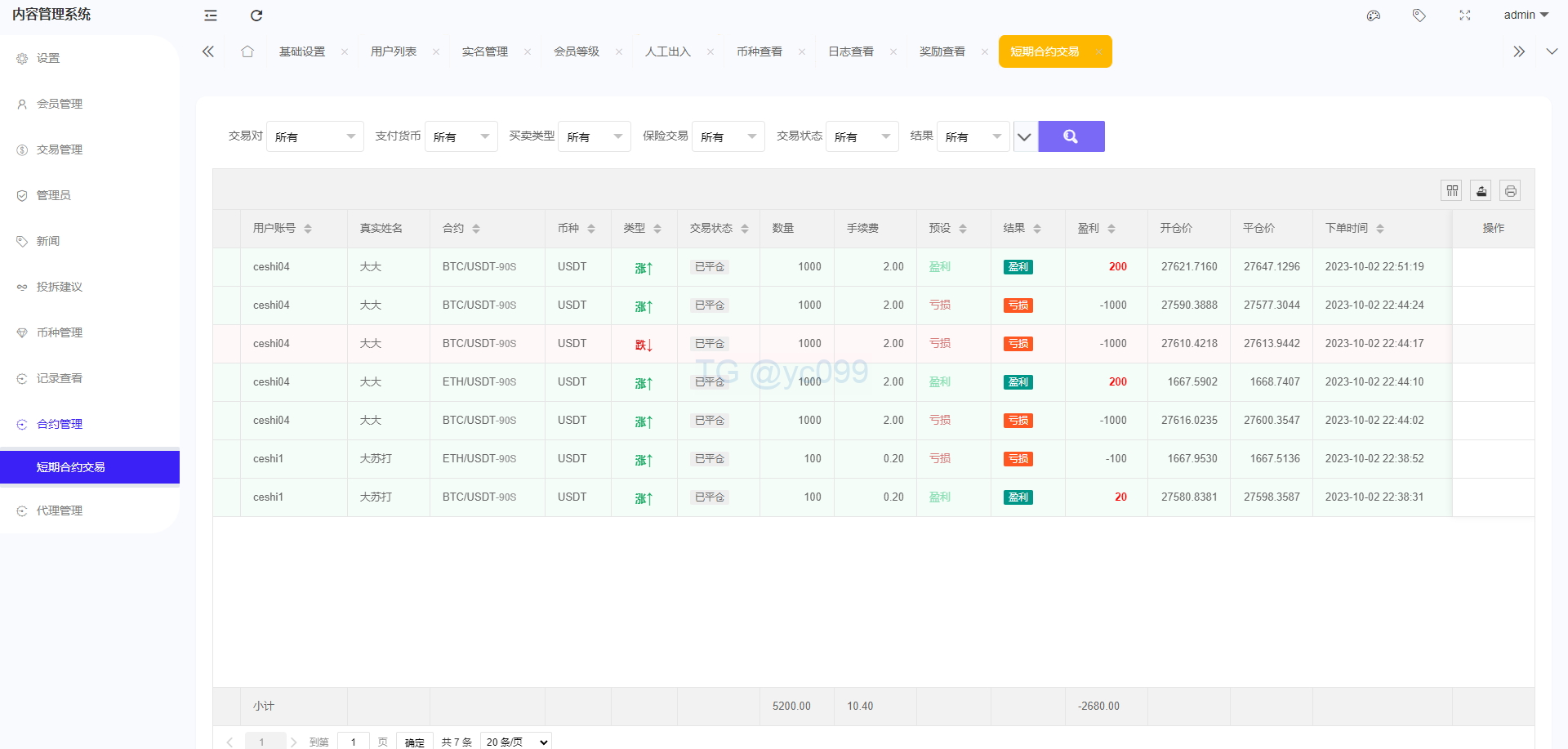Click the blue magnifier search button
The image size is (1568, 749).
click(1071, 136)
